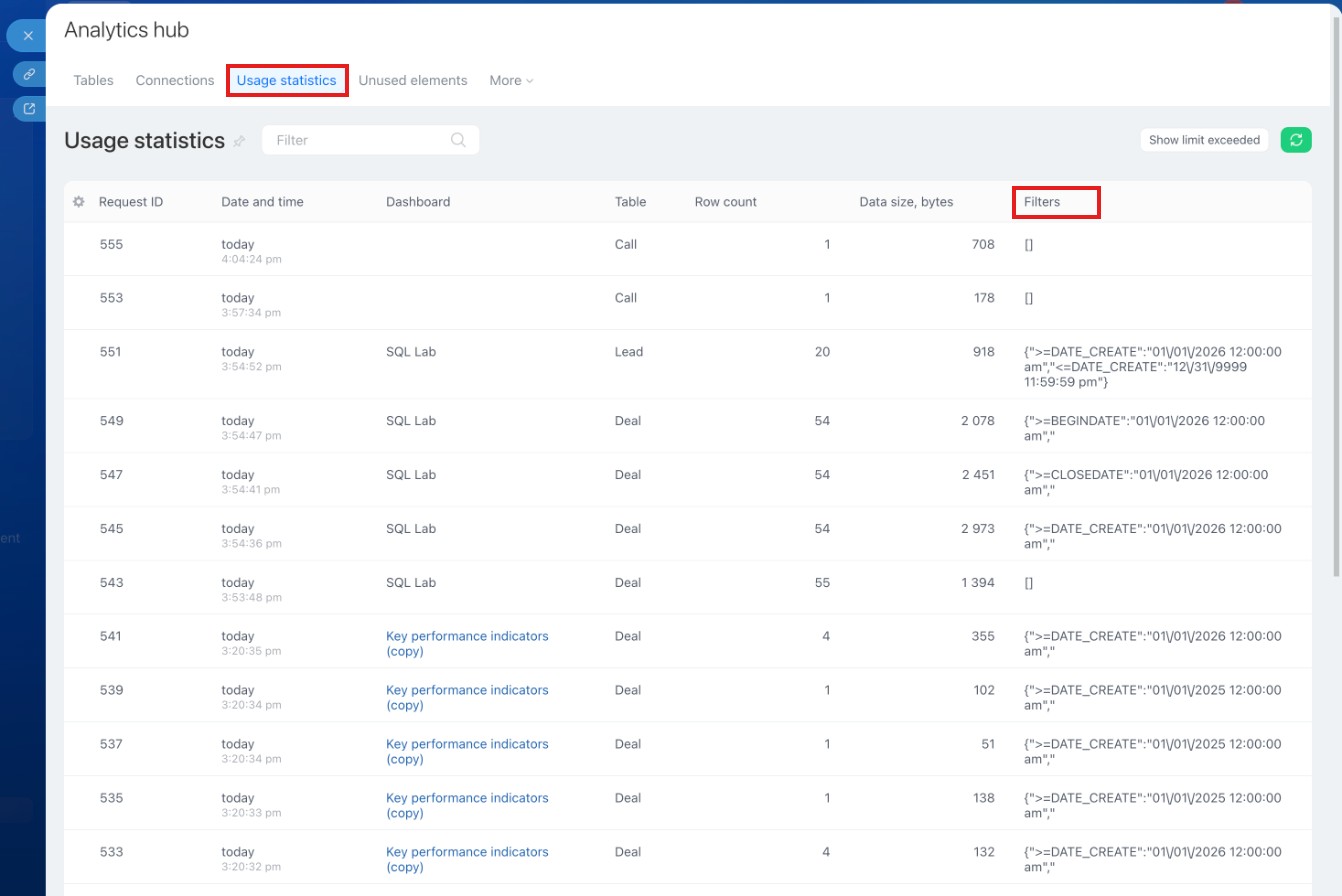The width and height of the screenshot is (1342, 896).
Task: Open the Connections tab
Action: 175,80
